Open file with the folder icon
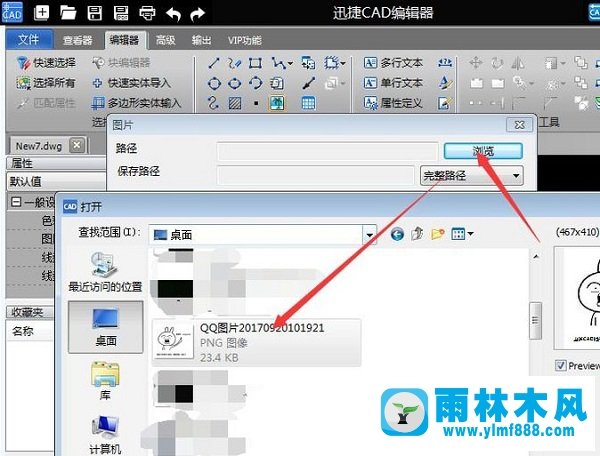600x456 pixels. click(x=68, y=13)
